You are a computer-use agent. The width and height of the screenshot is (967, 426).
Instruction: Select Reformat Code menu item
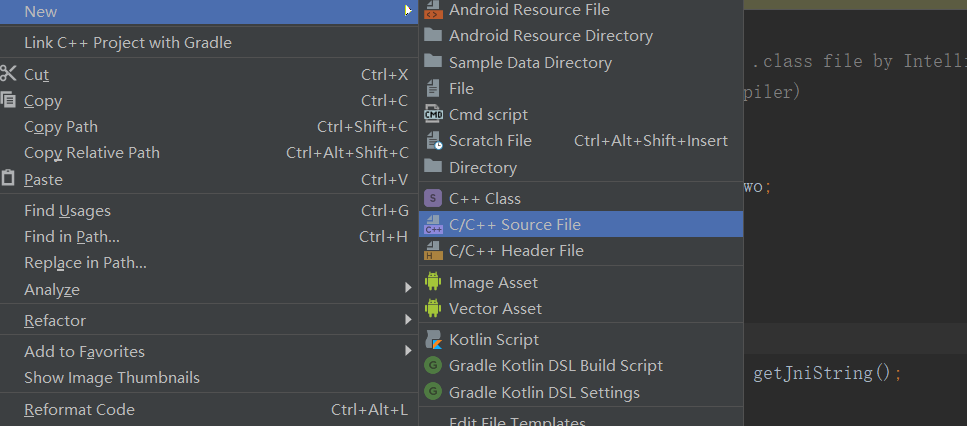pyautogui.click(x=209, y=409)
